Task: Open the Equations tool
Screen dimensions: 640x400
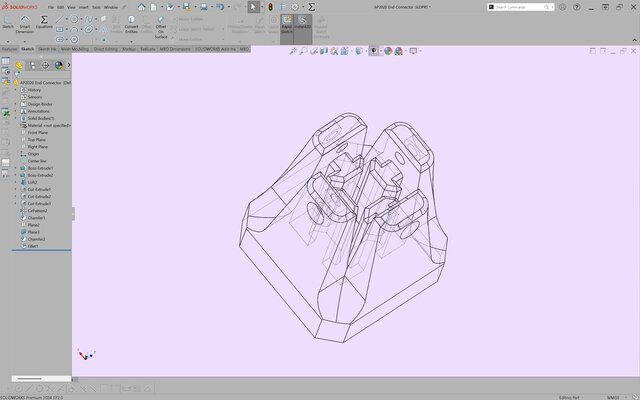Action: (x=44, y=22)
